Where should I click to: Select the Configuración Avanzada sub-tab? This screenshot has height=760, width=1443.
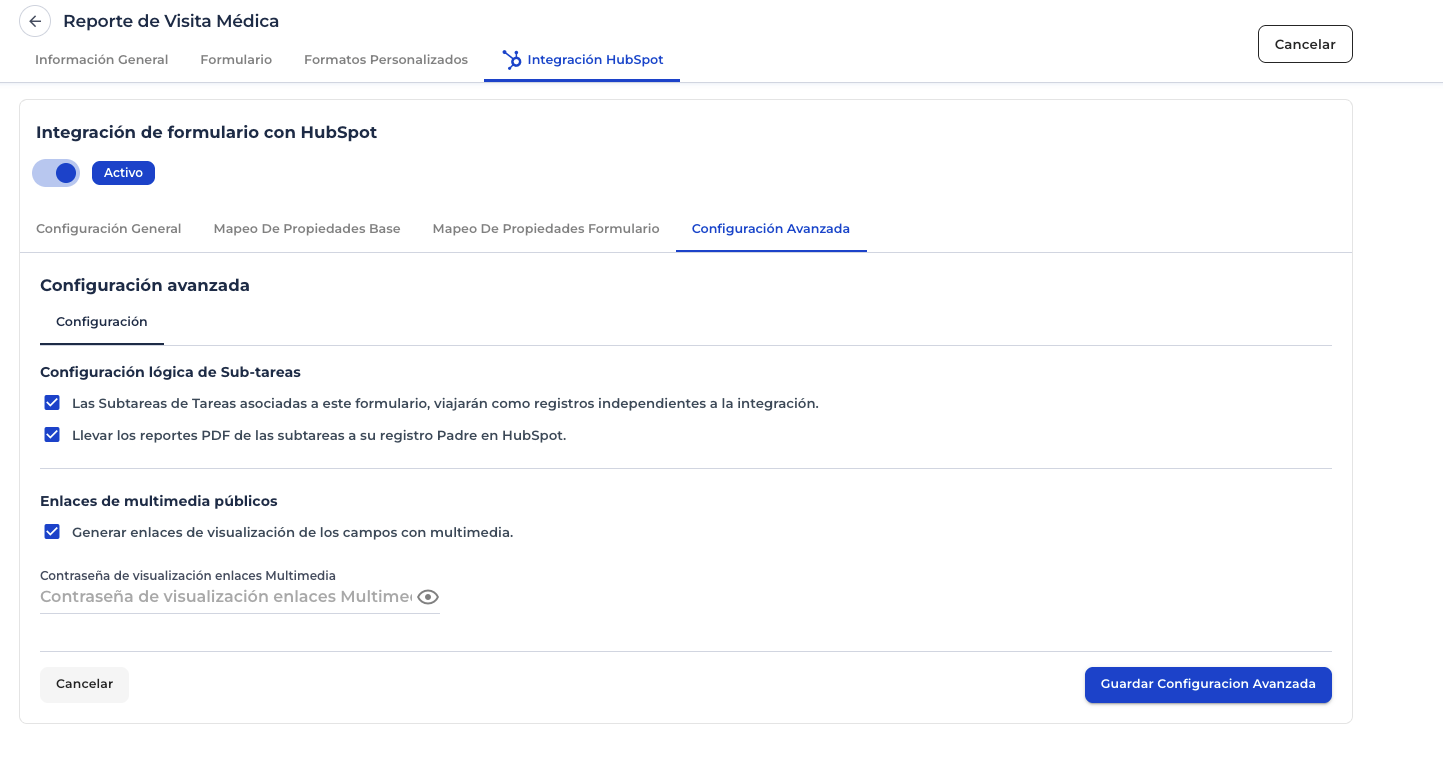(771, 229)
